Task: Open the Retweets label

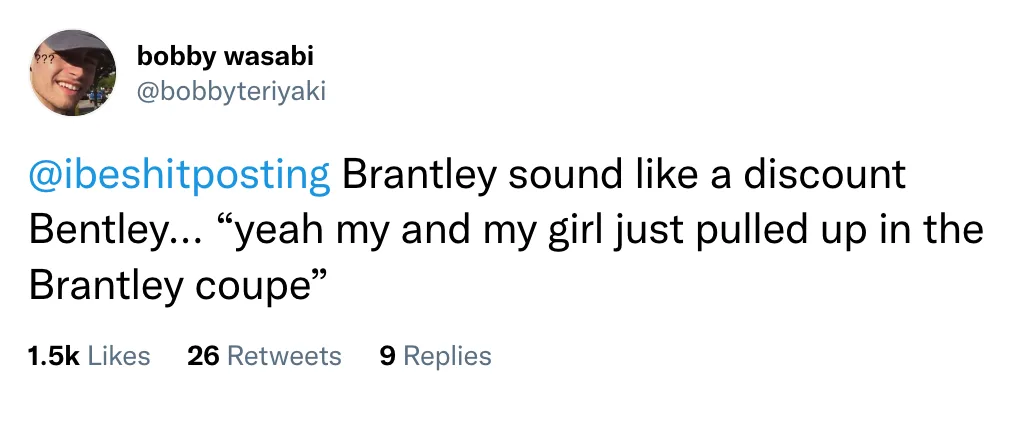Action: (x=285, y=356)
